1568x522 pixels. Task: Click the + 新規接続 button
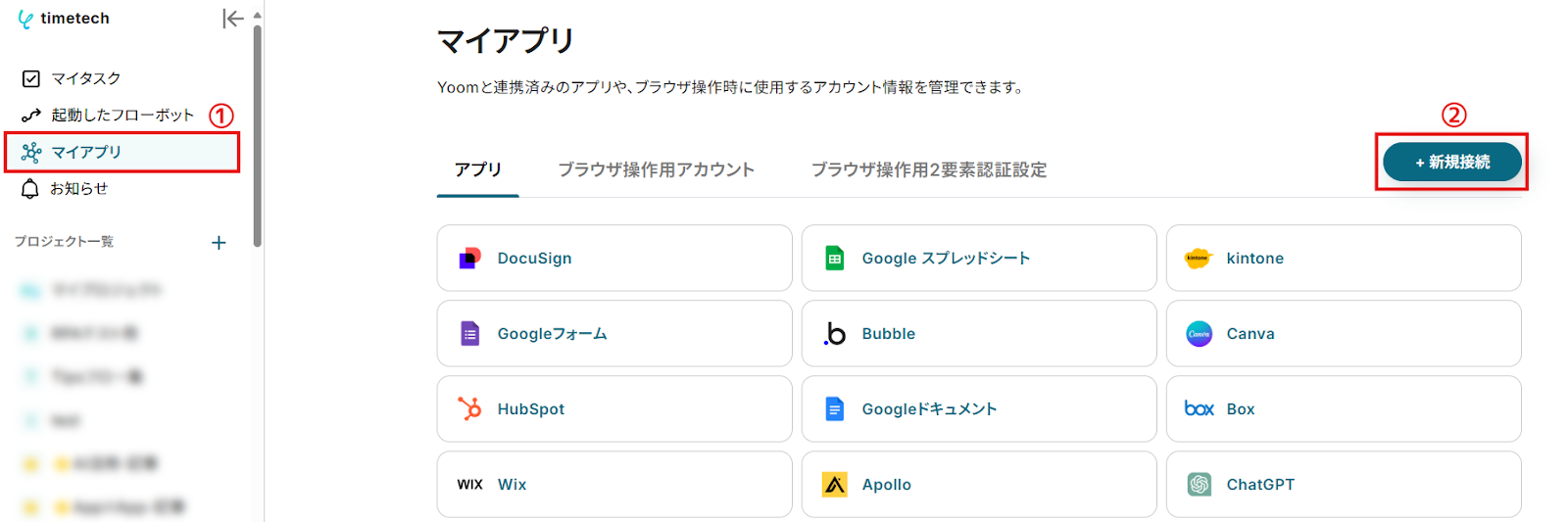[x=1451, y=163]
